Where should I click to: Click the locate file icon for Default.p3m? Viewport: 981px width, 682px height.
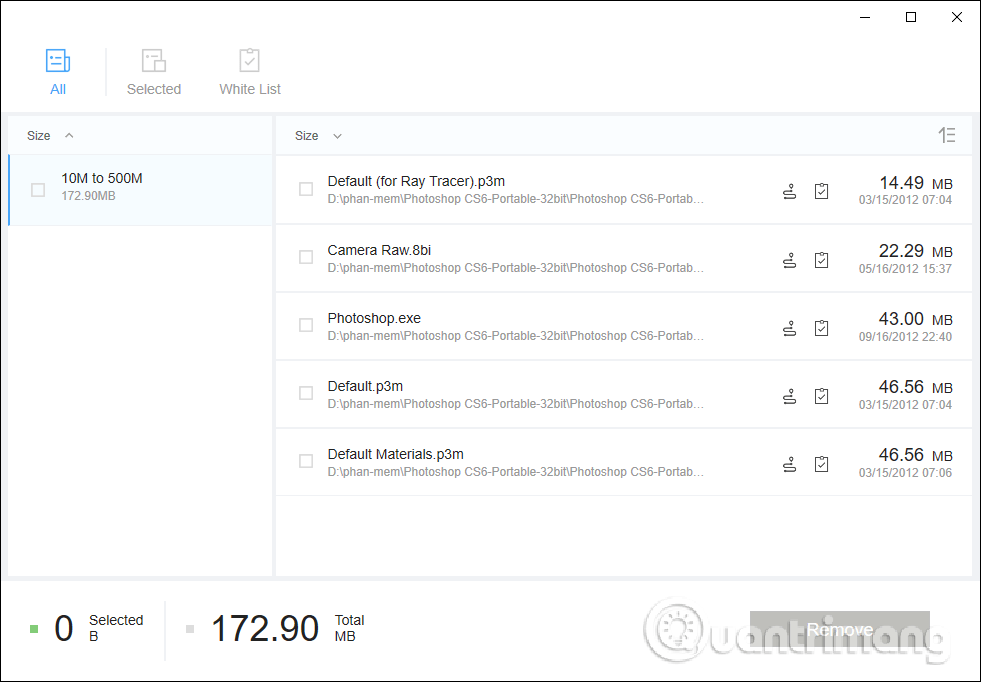[789, 396]
